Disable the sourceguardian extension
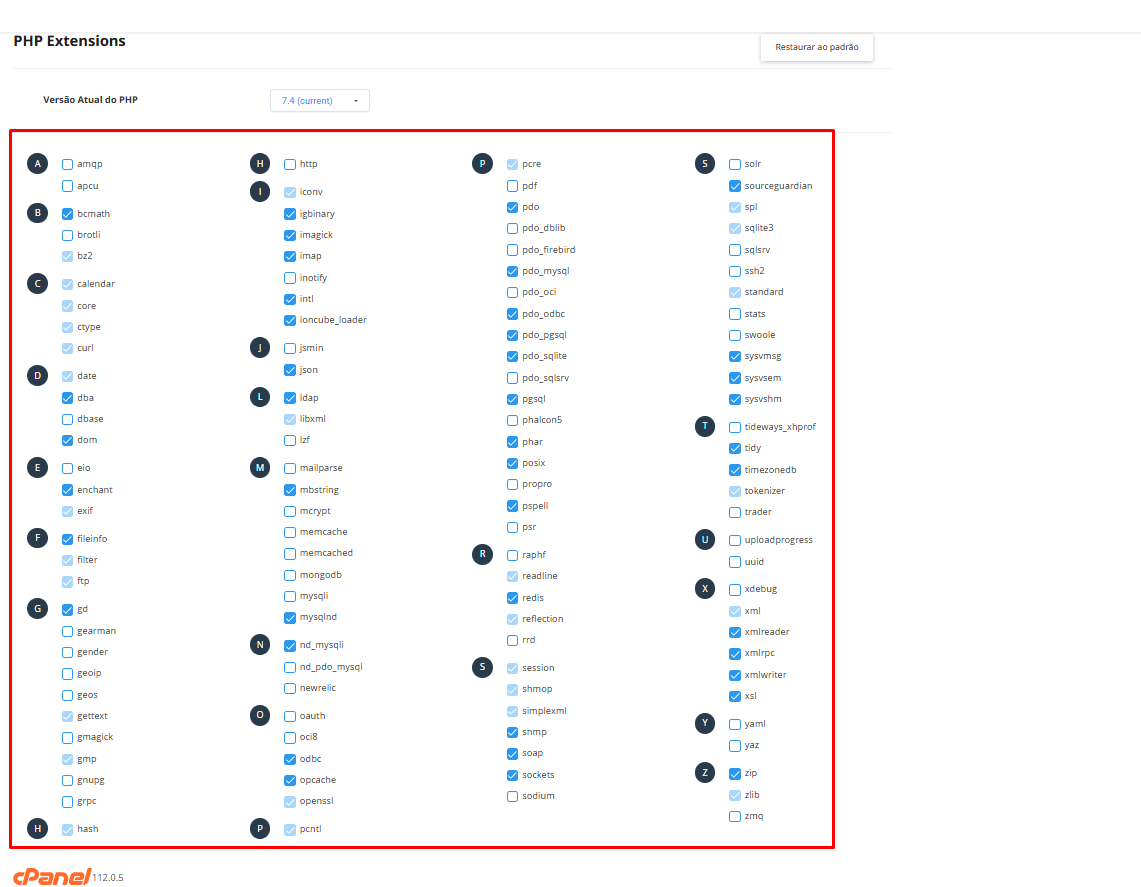The height and width of the screenshot is (887, 1141). click(x=735, y=186)
